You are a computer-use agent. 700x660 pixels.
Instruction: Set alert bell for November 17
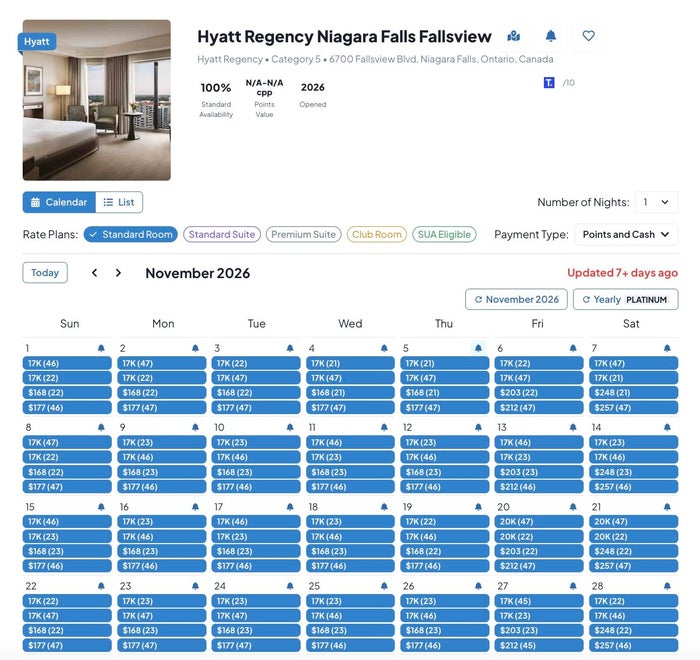[x=290, y=507]
